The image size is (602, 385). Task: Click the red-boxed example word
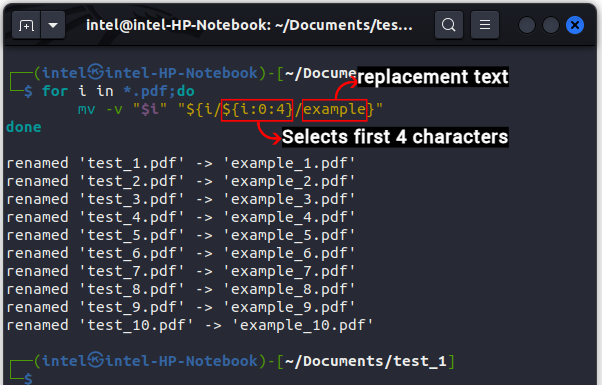[334, 110]
